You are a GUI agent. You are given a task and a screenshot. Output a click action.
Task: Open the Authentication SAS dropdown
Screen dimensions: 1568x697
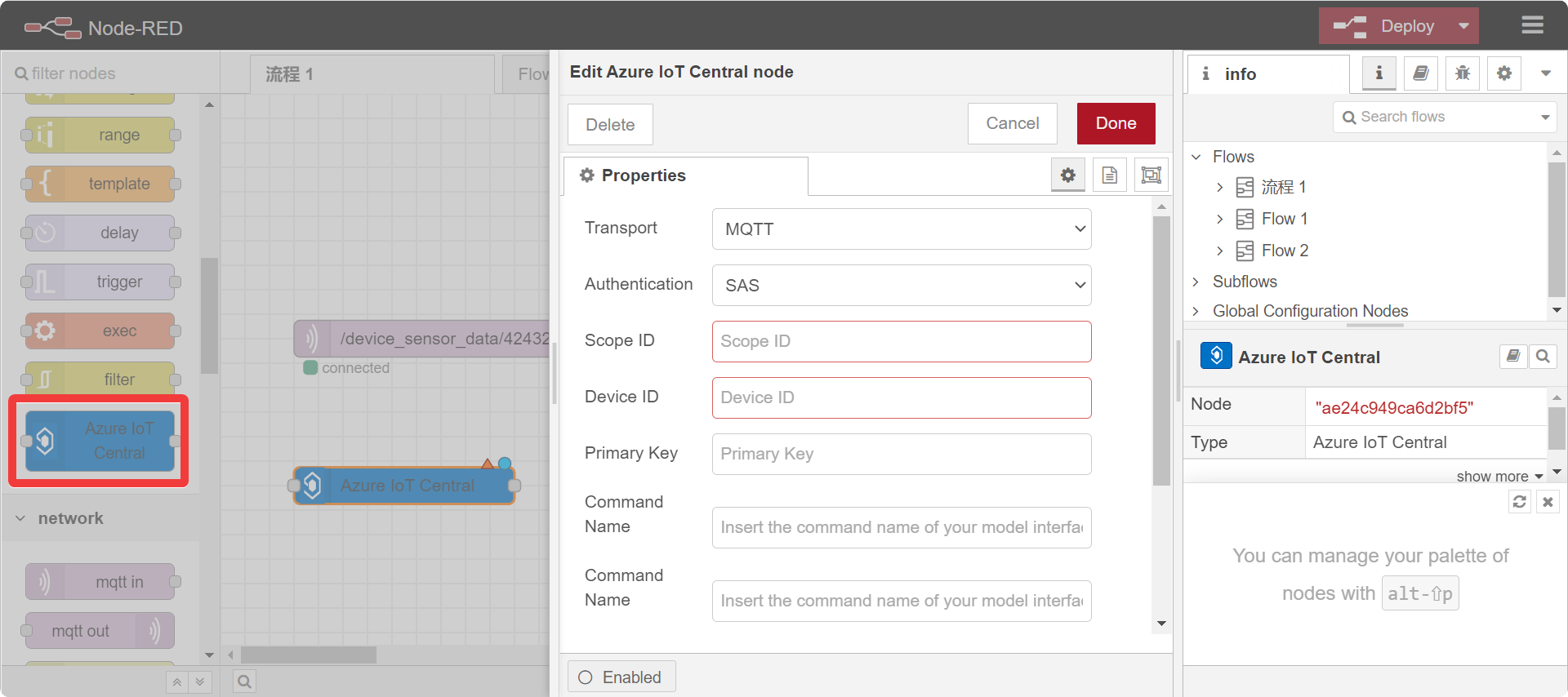pos(902,286)
